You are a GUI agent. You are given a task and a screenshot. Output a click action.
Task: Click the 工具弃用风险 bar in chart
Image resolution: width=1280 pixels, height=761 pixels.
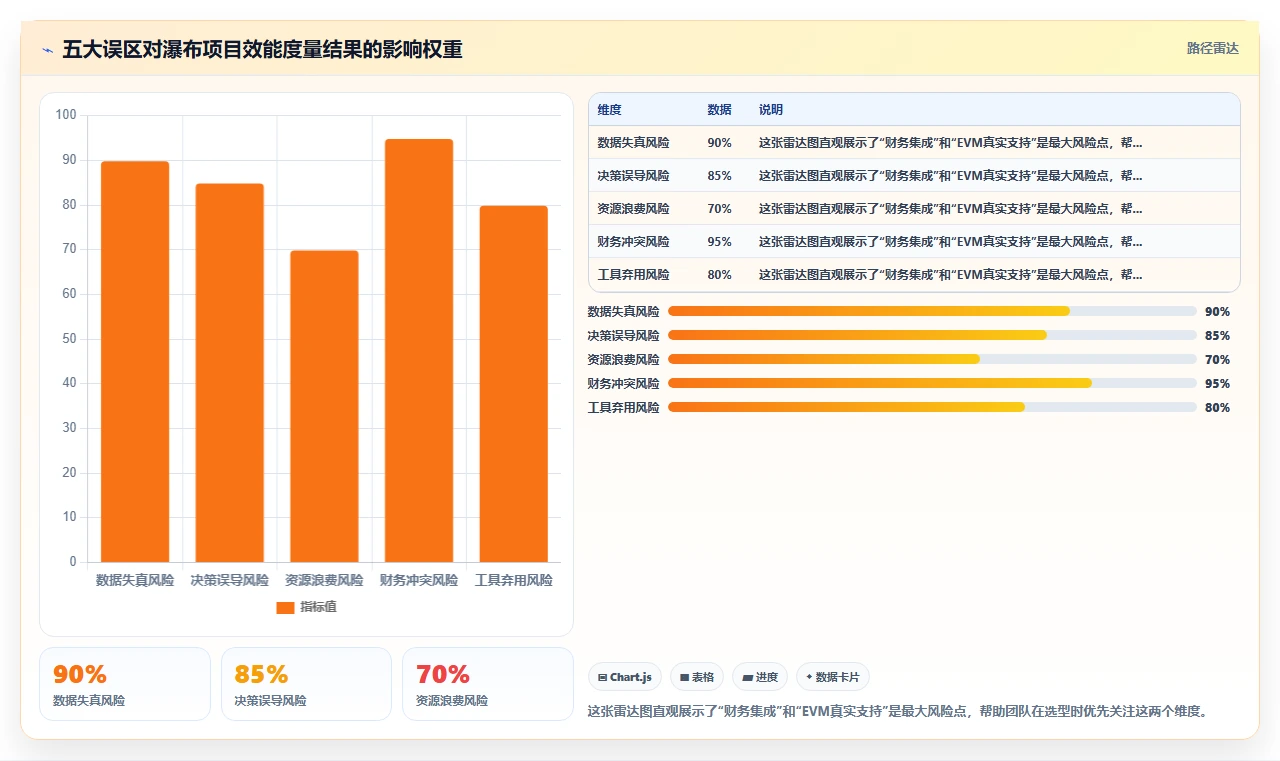coord(513,384)
